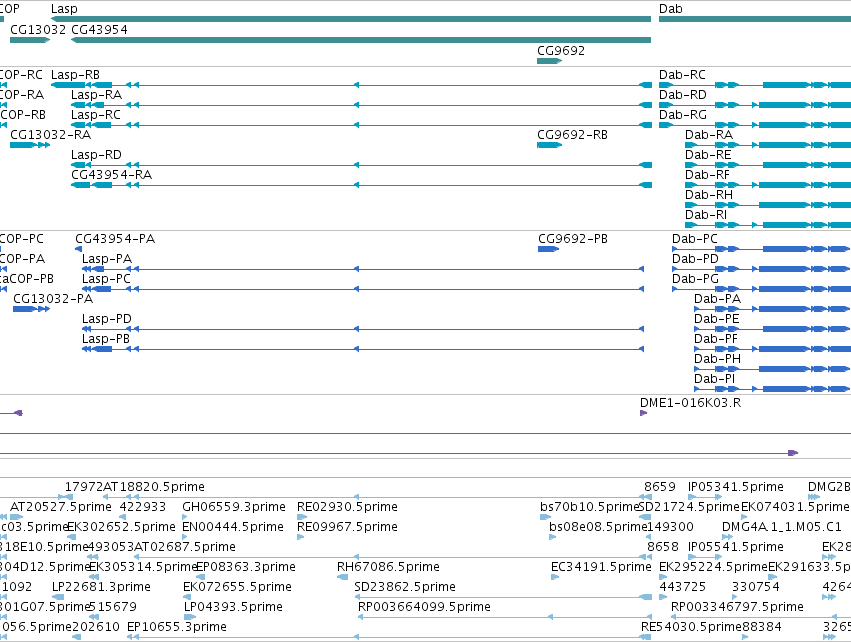
Task: Select transcript Dab-RH
Action: pos(709,195)
